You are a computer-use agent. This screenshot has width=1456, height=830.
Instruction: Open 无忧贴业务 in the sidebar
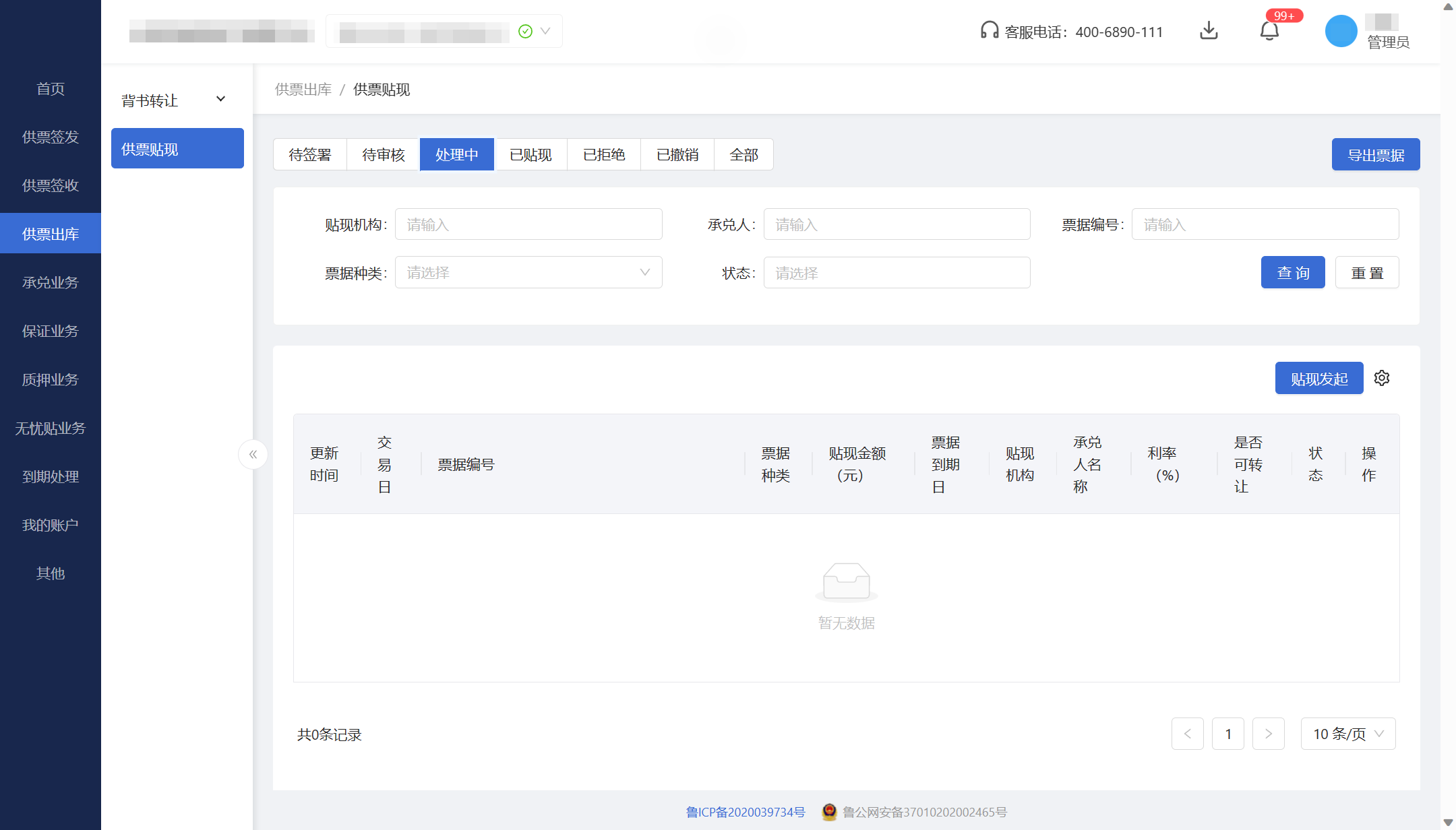51,428
